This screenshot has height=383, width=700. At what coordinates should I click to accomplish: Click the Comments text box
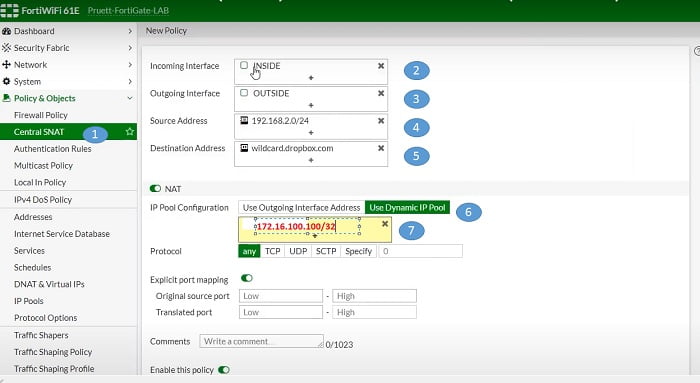pos(262,341)
